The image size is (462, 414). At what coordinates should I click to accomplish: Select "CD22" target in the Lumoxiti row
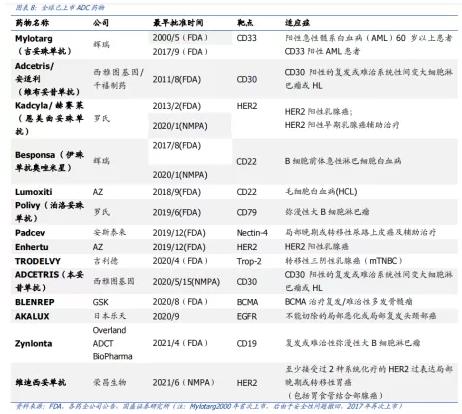246,192
